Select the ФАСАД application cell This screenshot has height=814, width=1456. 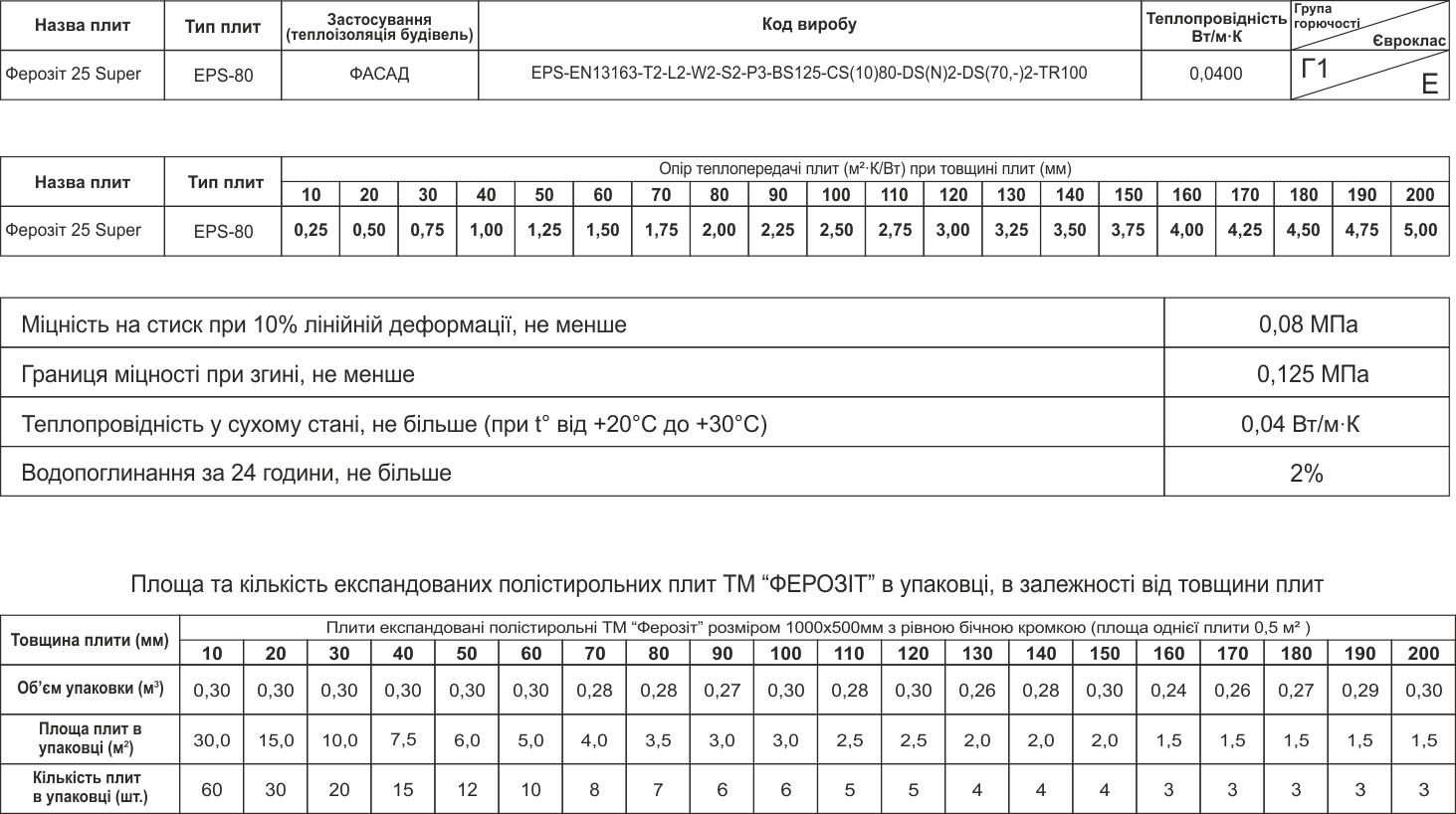(x=379, y=75)
